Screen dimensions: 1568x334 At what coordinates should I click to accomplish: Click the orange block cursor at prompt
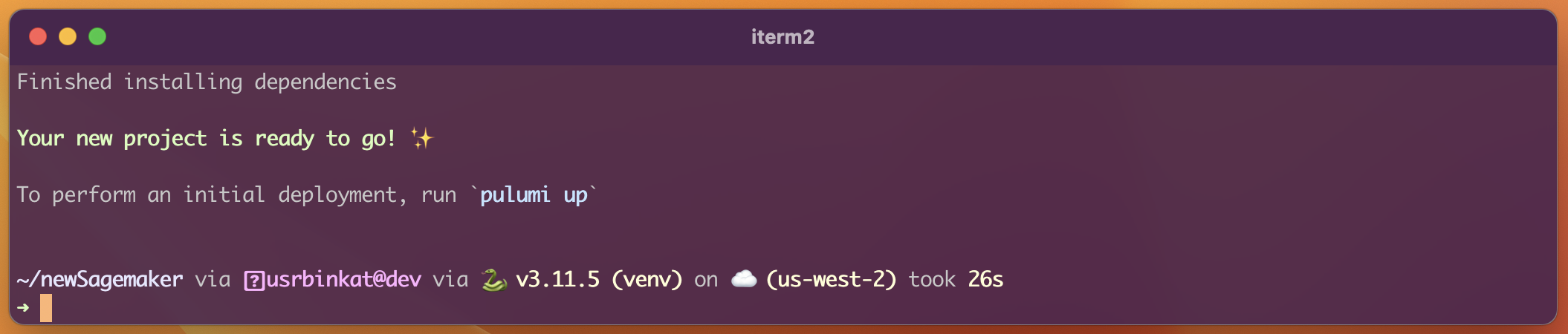(46, 308)
